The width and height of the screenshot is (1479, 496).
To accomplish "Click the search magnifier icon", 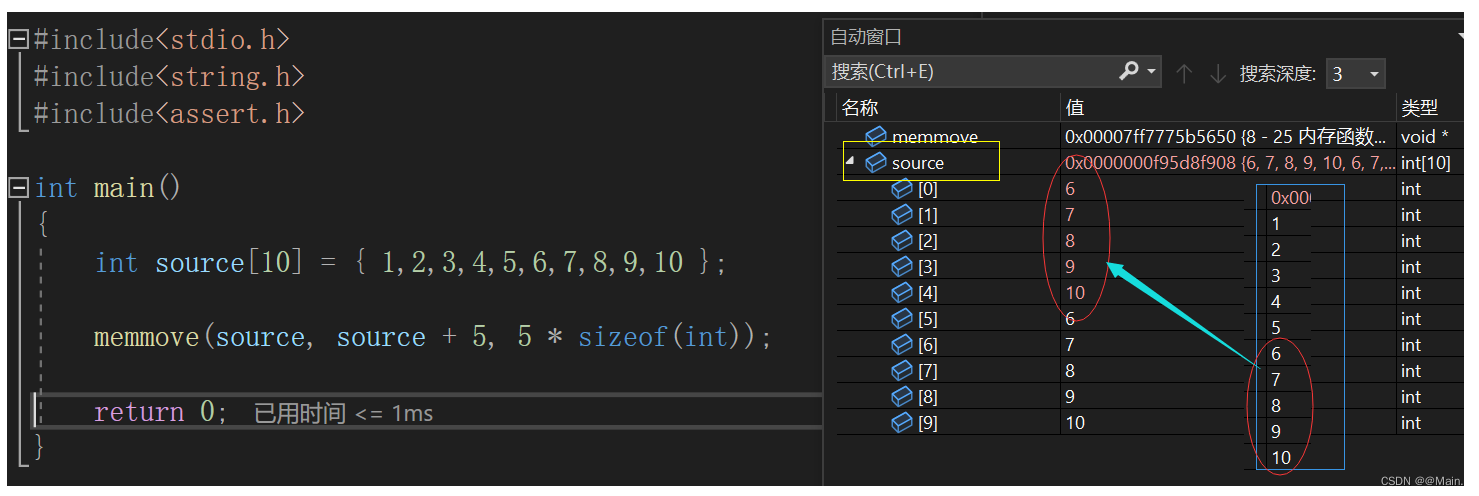I will pyautogui.click(x=1129, y=71).
